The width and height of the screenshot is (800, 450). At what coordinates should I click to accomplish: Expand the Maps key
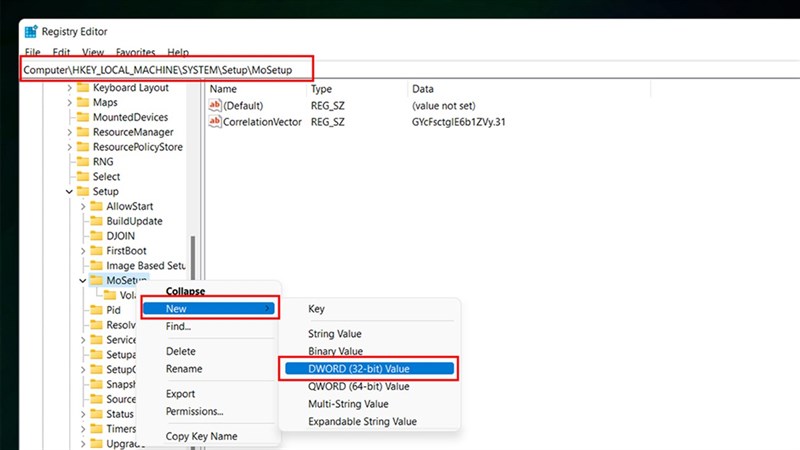pyautogui.click(x=69, y=103)
